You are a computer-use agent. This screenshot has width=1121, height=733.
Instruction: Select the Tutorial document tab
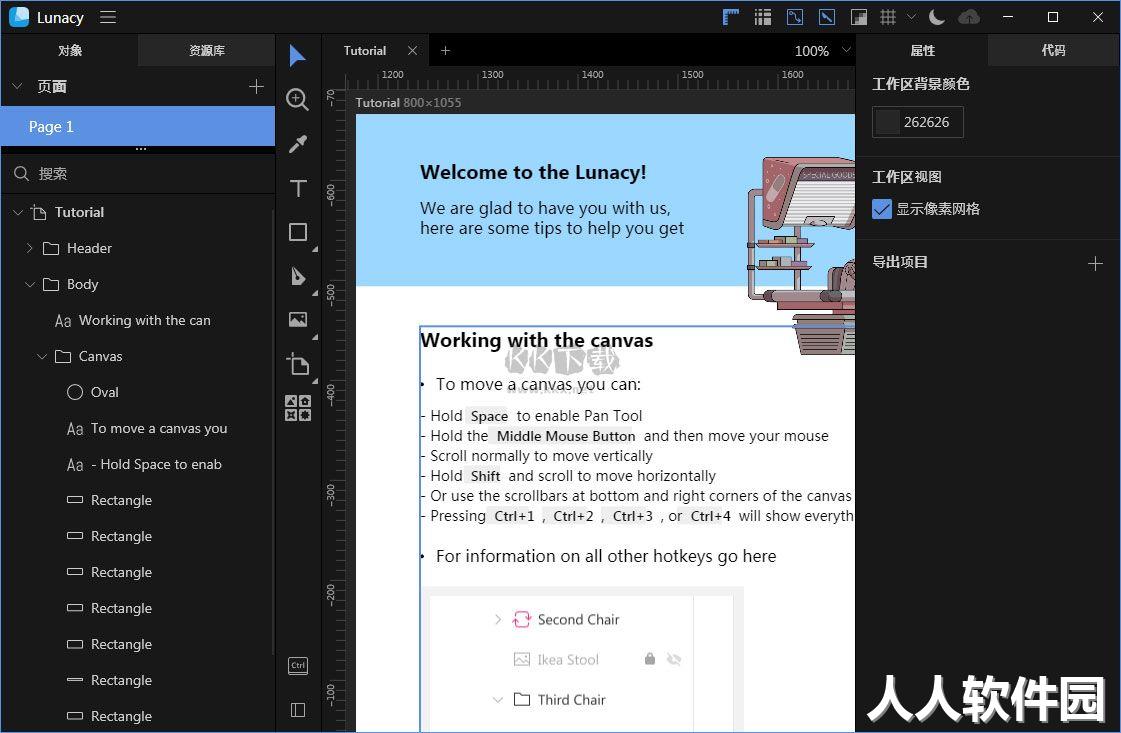pos(365,51)
